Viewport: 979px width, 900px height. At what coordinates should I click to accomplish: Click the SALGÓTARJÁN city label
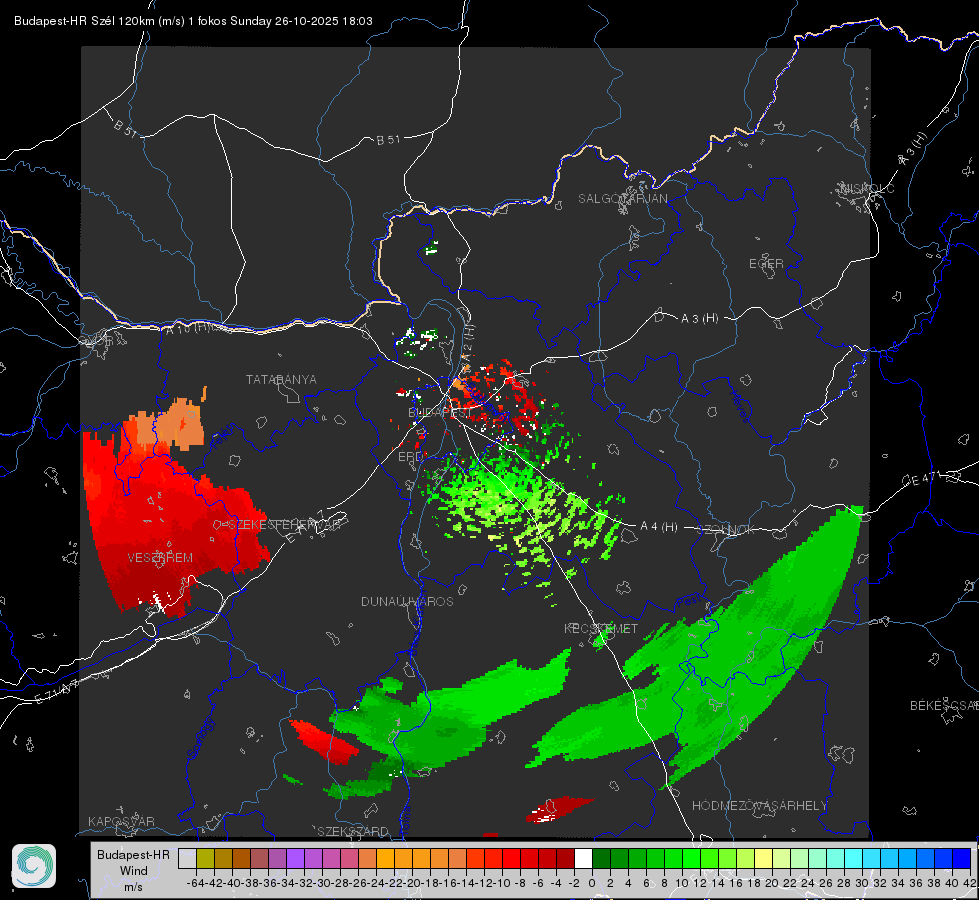(x=622, y=199)
